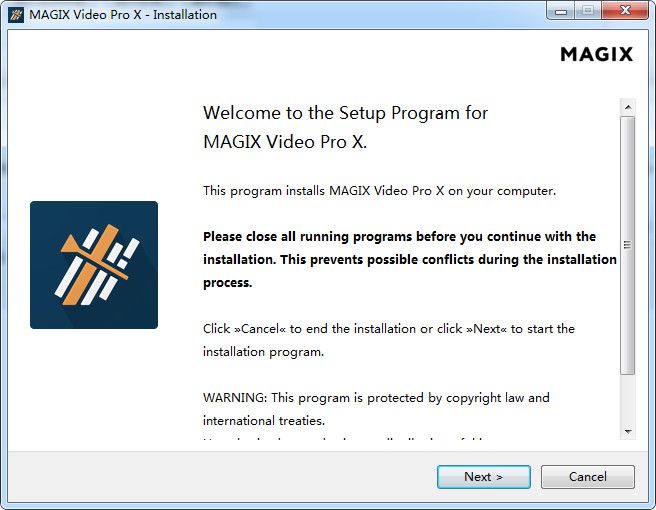Abort setup with the Cancel button
This screenshot has width=656, height=510.
(x=588, y=477)
